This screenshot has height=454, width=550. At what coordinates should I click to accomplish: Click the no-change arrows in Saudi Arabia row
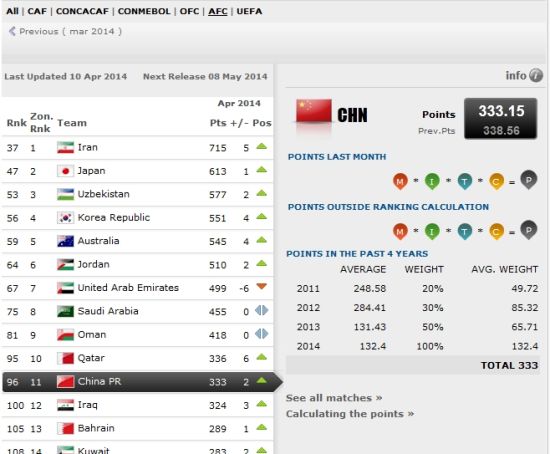click(262, 311)
